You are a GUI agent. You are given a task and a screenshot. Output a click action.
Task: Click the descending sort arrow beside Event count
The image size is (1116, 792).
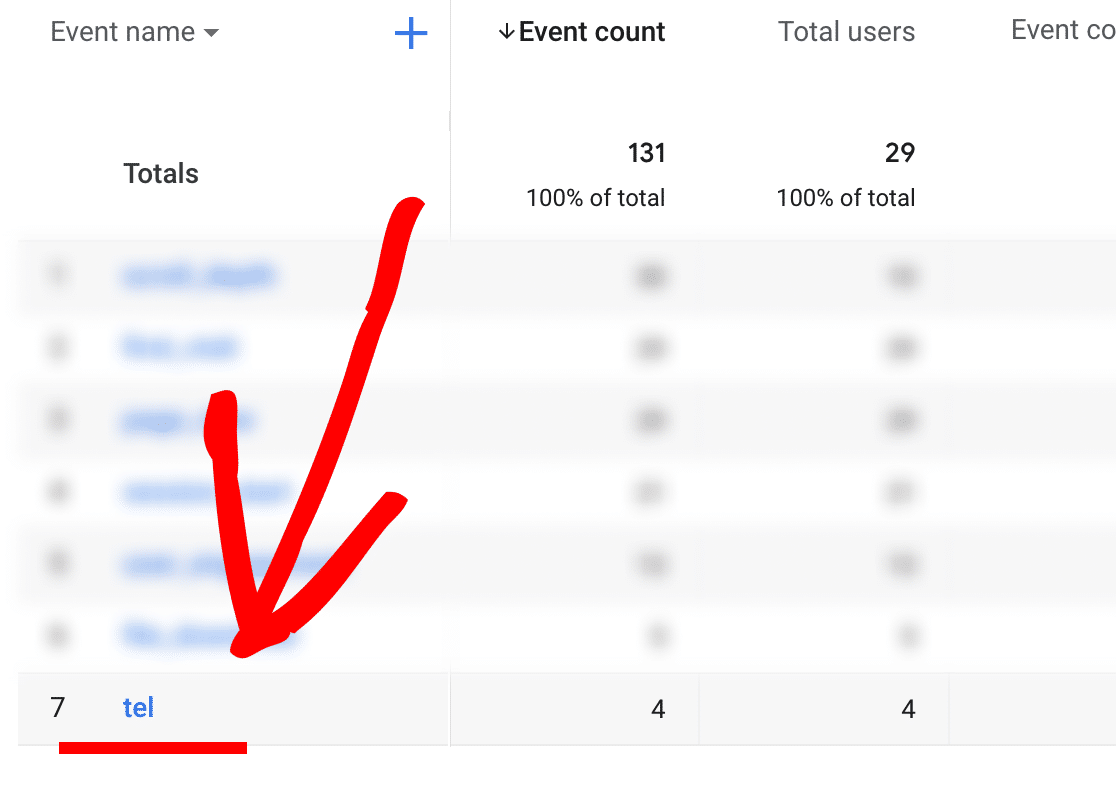tap(506, 31)
